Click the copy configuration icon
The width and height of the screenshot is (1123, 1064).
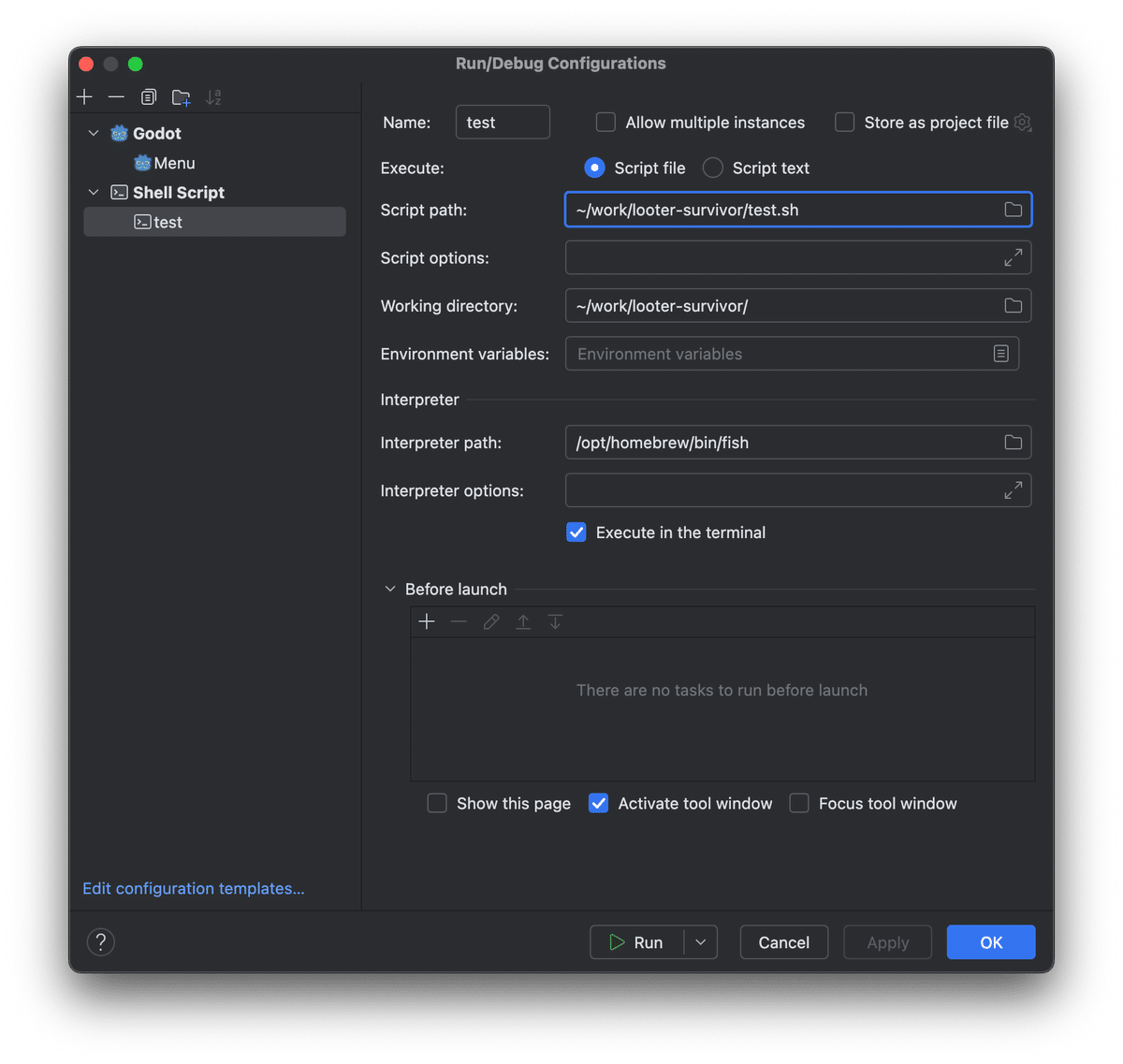[x=148, y=97]
